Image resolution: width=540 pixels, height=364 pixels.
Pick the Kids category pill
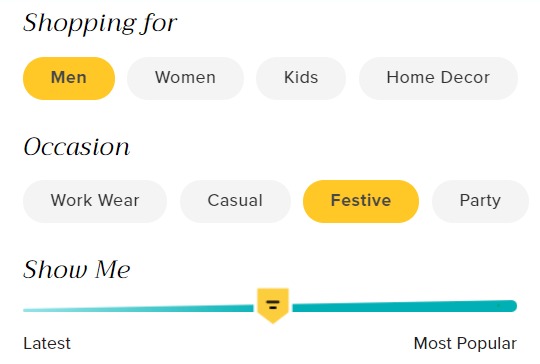301,78
